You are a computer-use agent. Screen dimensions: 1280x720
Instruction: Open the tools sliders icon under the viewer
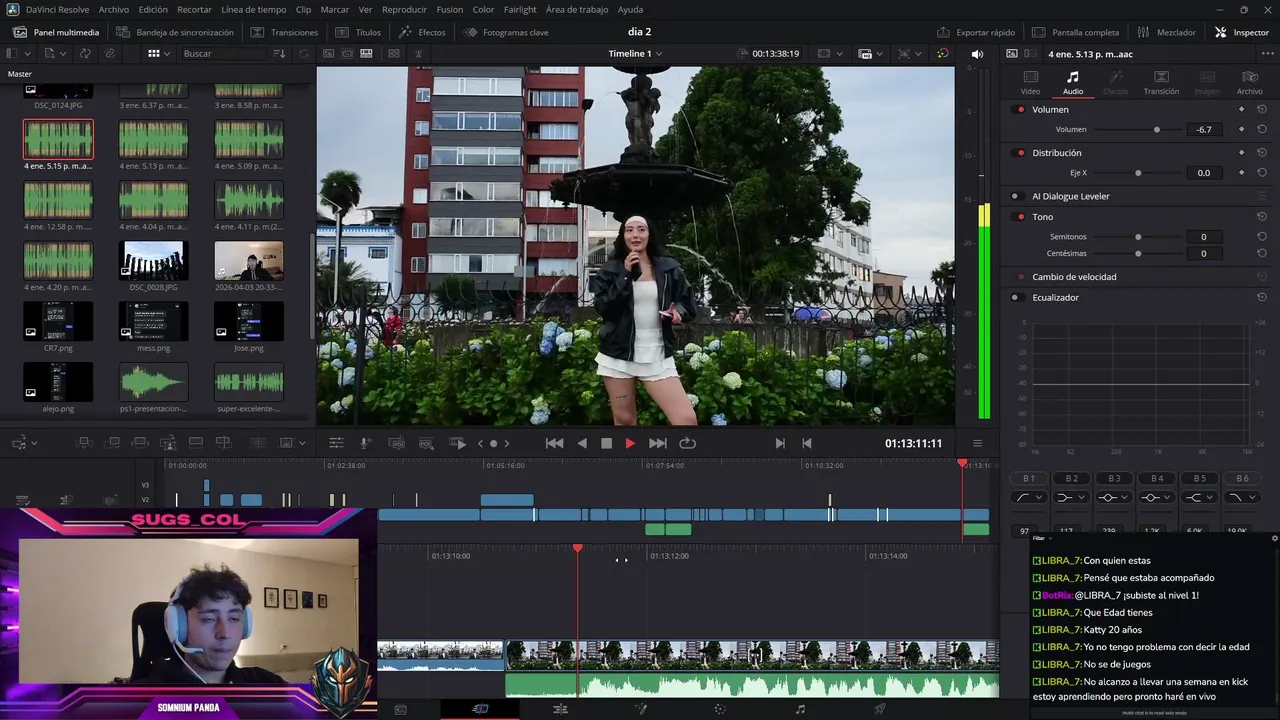(x=336, y=443)
